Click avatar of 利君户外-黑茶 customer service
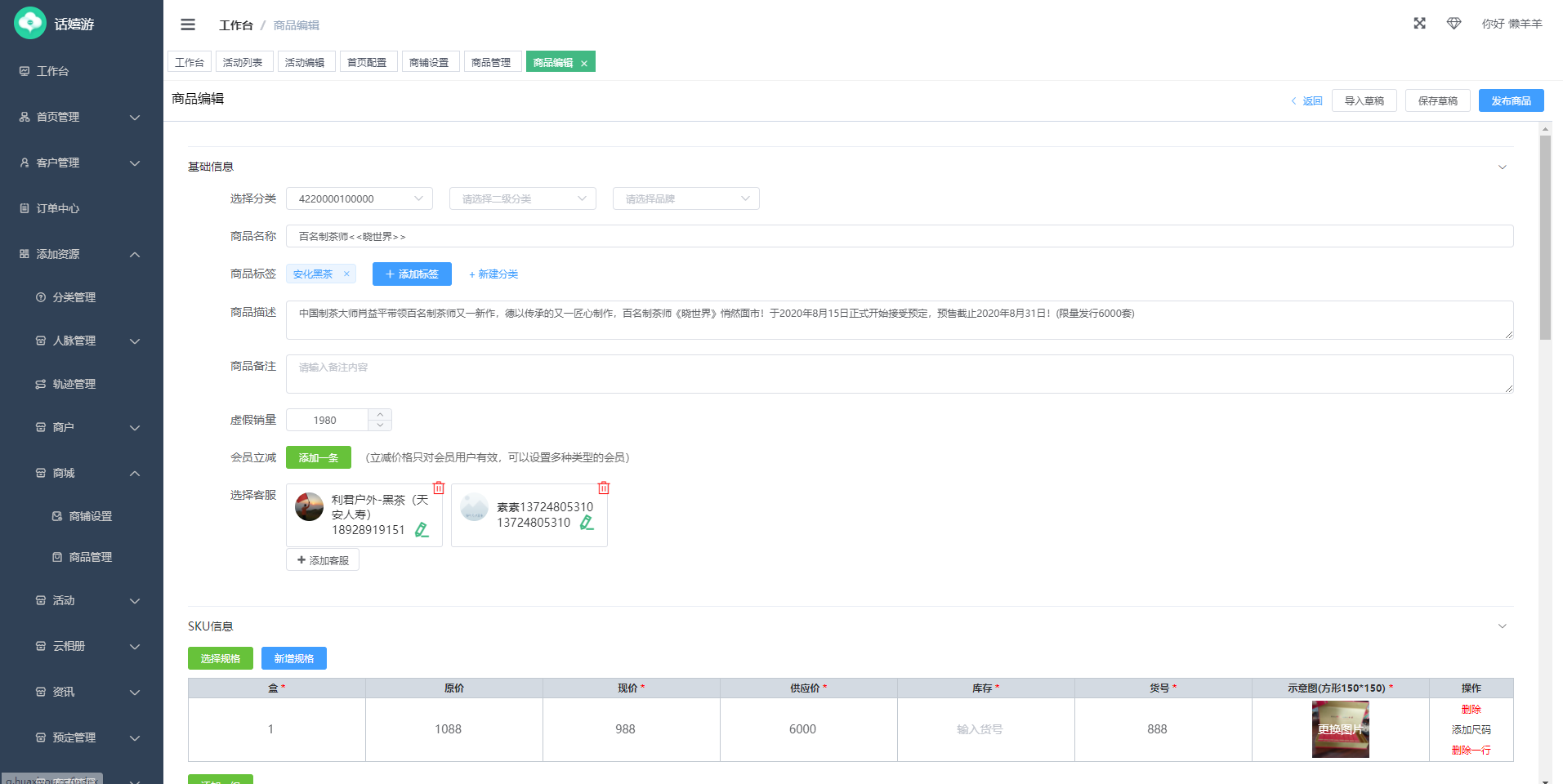The height and width of the screenshot is (784, 1563). point(310,506)
